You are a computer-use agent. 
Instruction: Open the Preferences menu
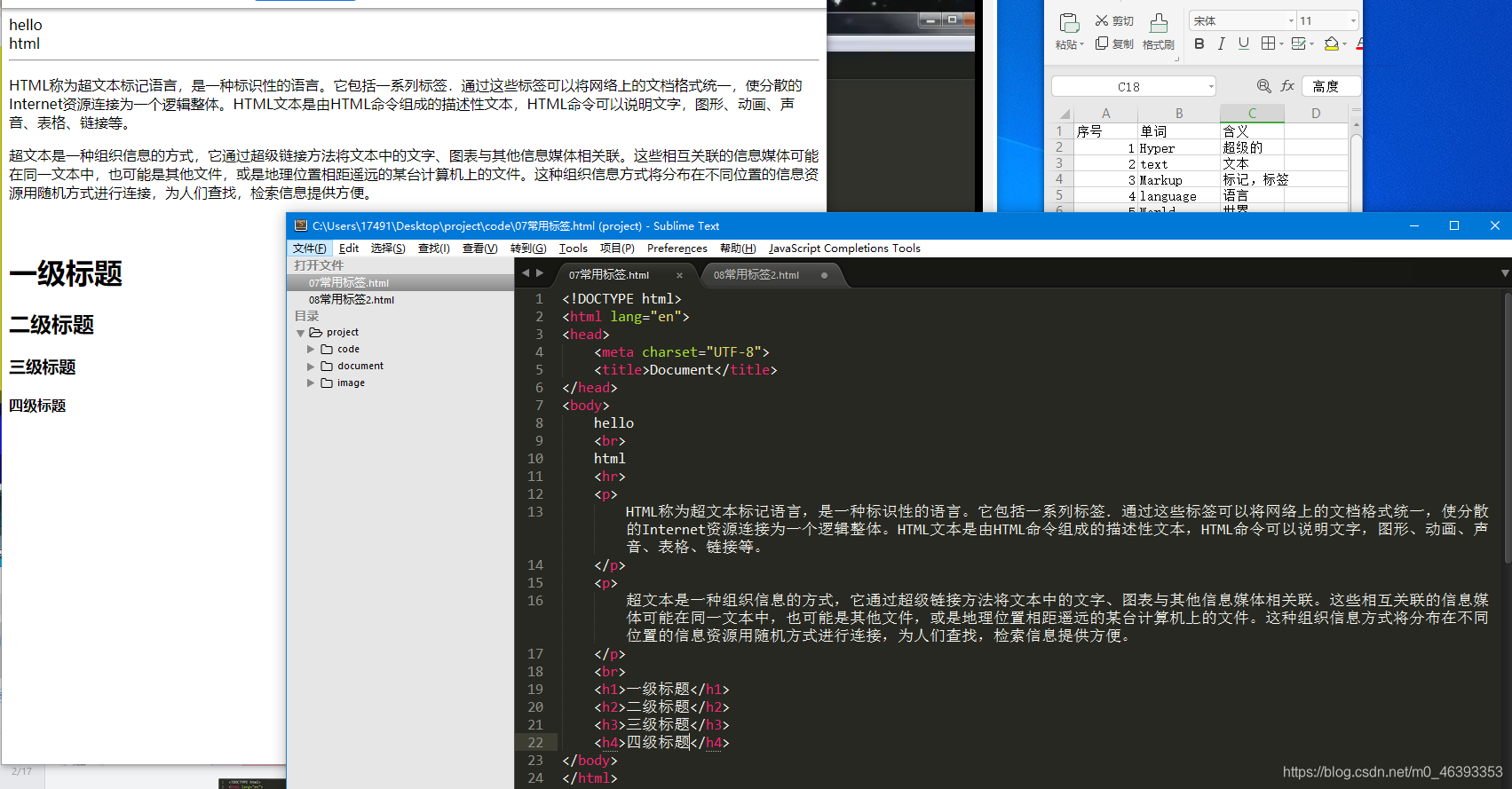[677, 249]
